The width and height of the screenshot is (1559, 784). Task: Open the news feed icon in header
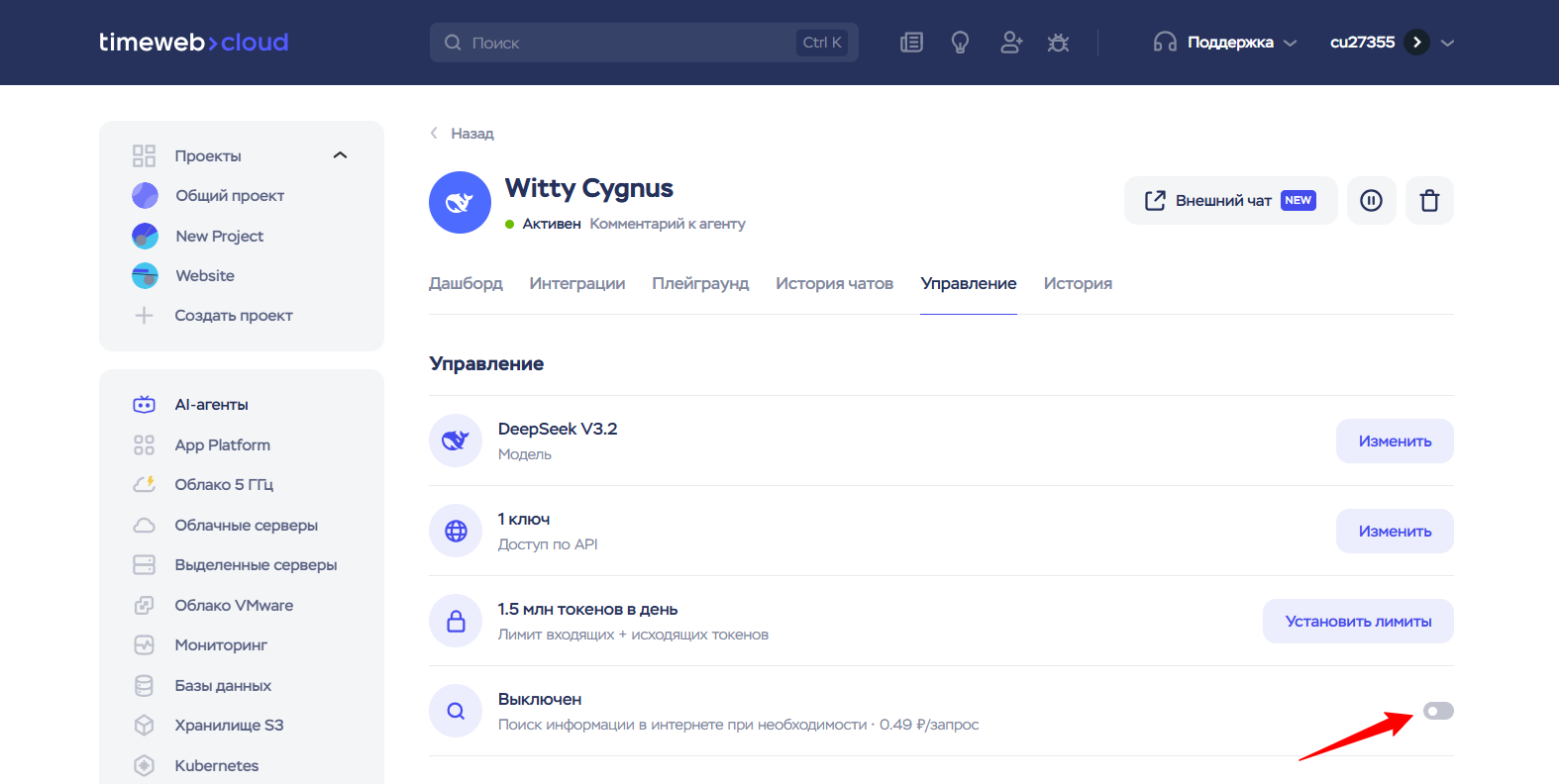pyautogui.click(x=911, y=43)
